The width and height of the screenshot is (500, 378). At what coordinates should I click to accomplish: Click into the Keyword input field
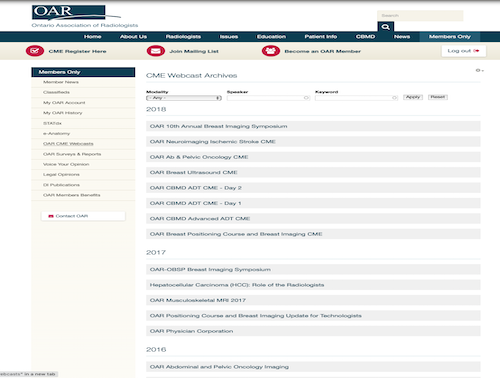(356, 98)
